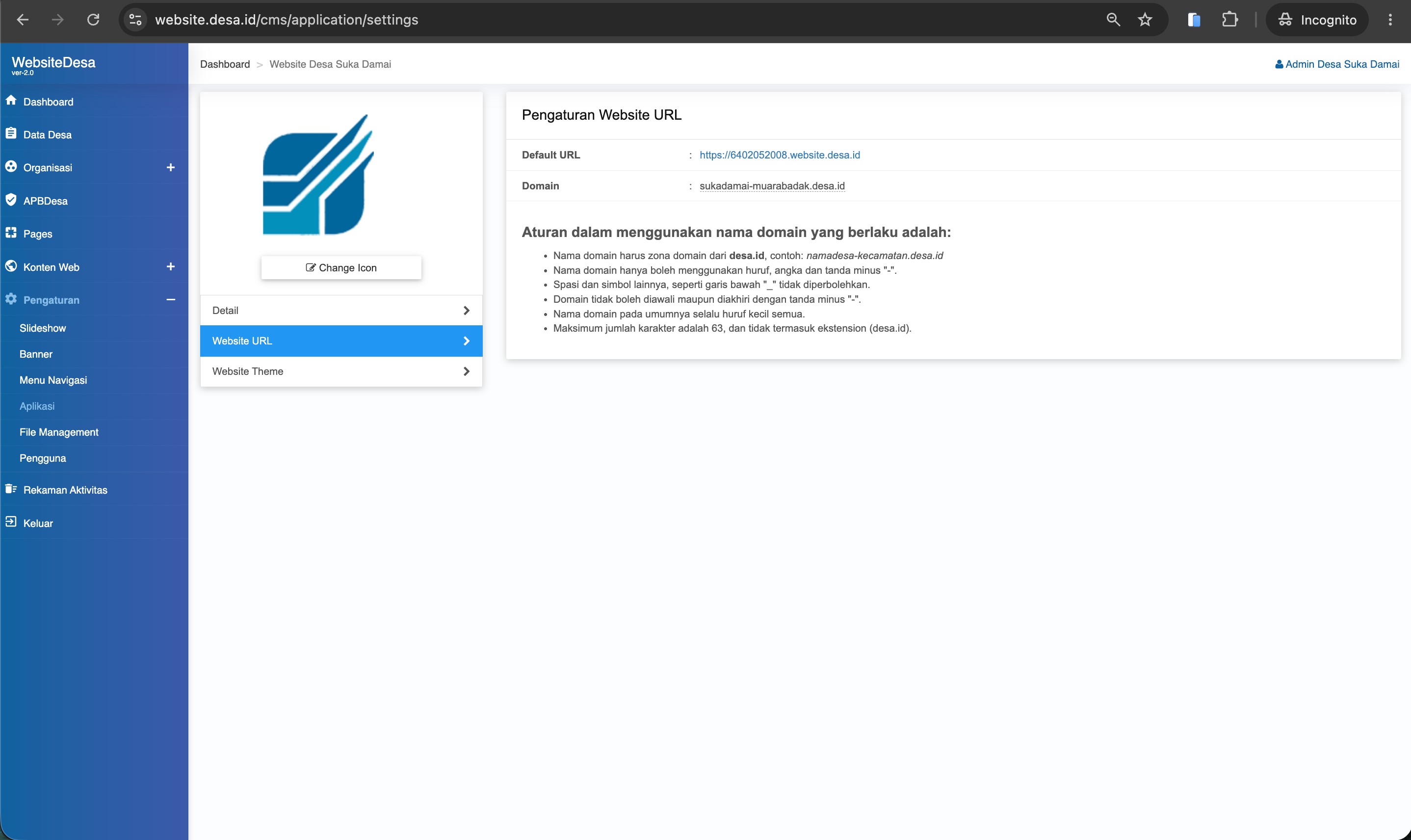Click the Dashboard sidebar menu label
1411x840 pixels.
point(48,103)
